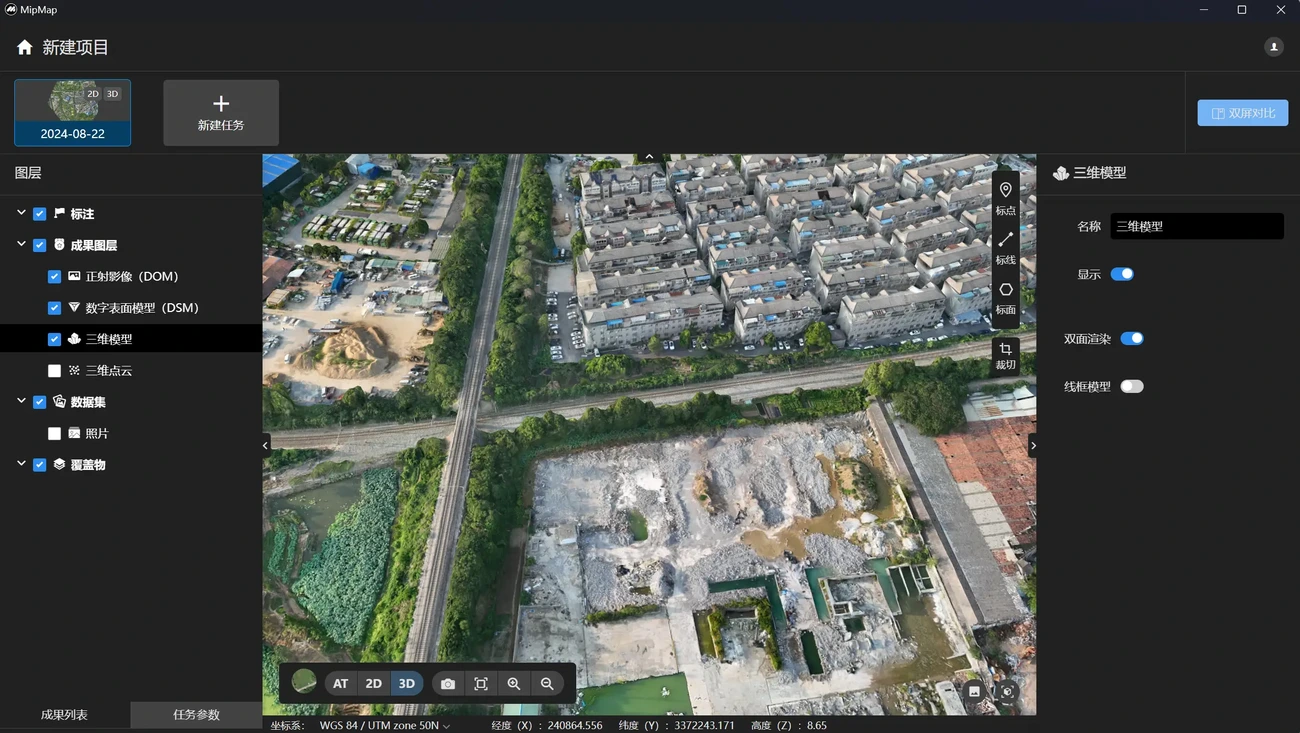Viewport: 1300px width, 733px height.
Task: Select the 标线 line annotation tool
Action: click(x=1005, y=246)
